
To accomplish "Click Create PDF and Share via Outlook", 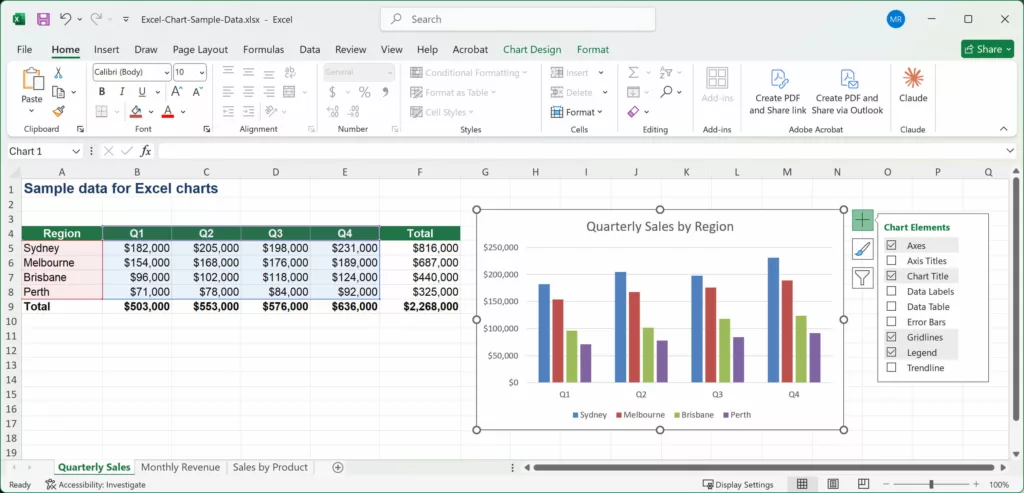I will click(847, 92).
